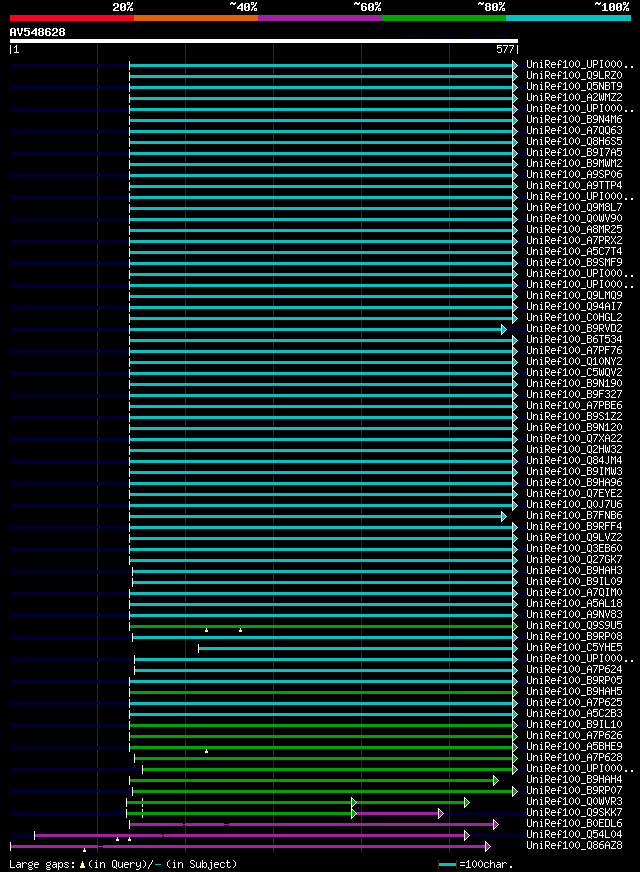Image resolution: width=640 pixels, height=872 pixels.
Task: Open hit UniRef100_B6T534
Action: pyautogui.click(x=574, y=340)
